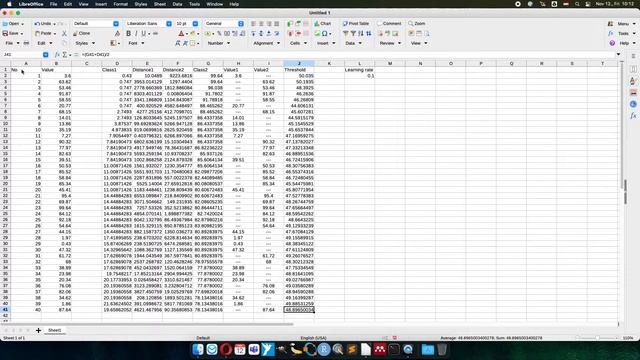Screen dimensions: 640x360
Task: Click the Percent number format icon
Action: [219, 33]
